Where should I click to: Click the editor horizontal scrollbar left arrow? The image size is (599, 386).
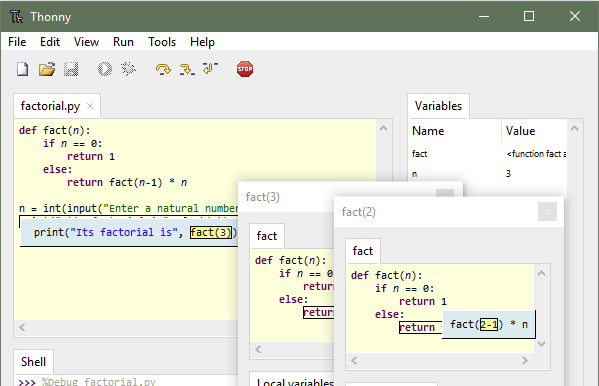point(22,328)
